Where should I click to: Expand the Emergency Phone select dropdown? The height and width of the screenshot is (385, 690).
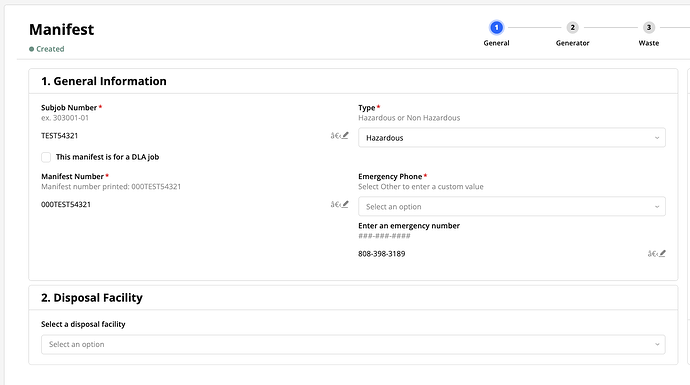(512, 206)
